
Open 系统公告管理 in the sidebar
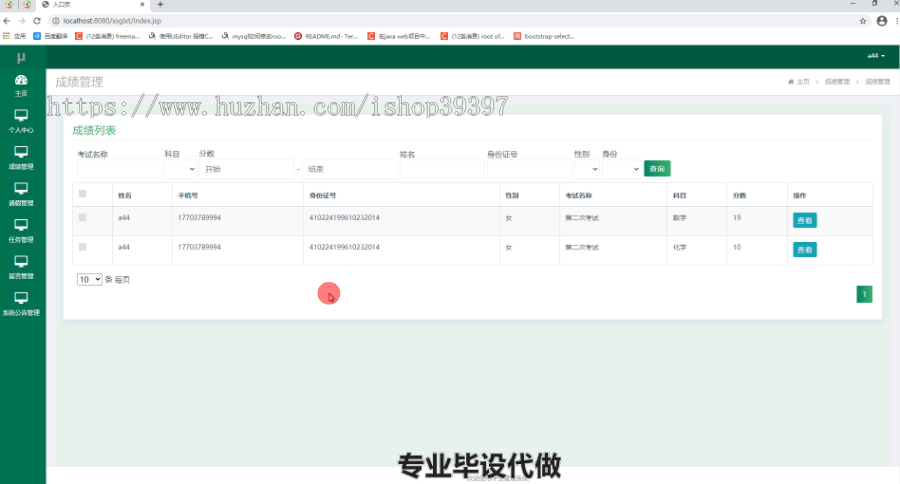tap(21, 304)
